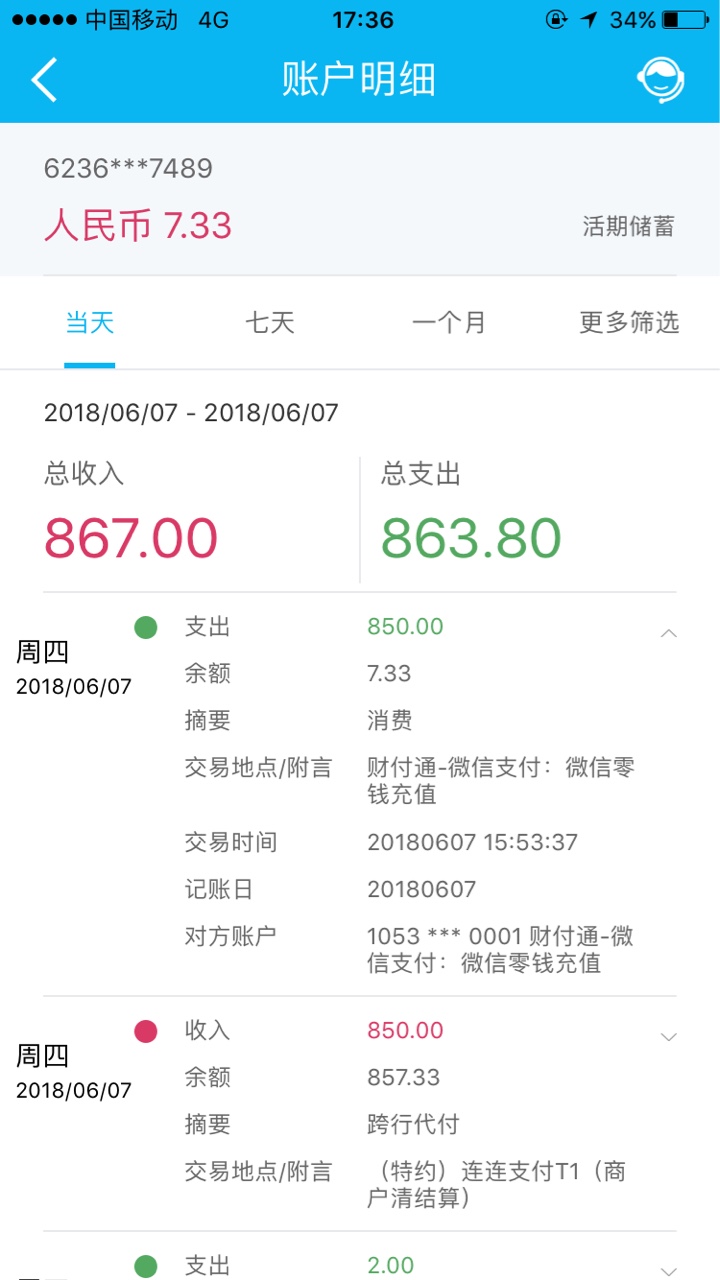Tap counterparty account 1053 *** 0001 text
Viewport: 720px width, 1280px height.
click(x=501, y=950)
